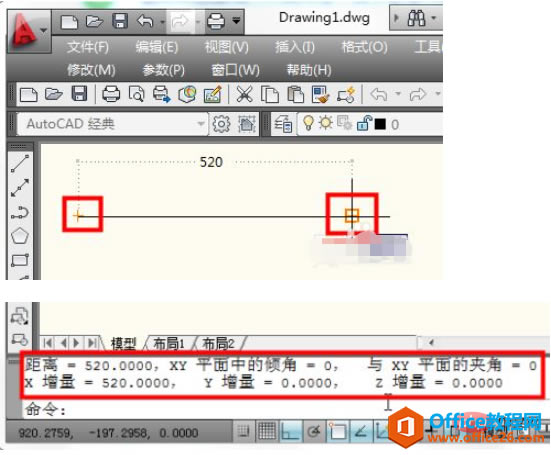Screen dimensions: 551x455
Task: Select the Rectangle tool
Action: (20, 260)
